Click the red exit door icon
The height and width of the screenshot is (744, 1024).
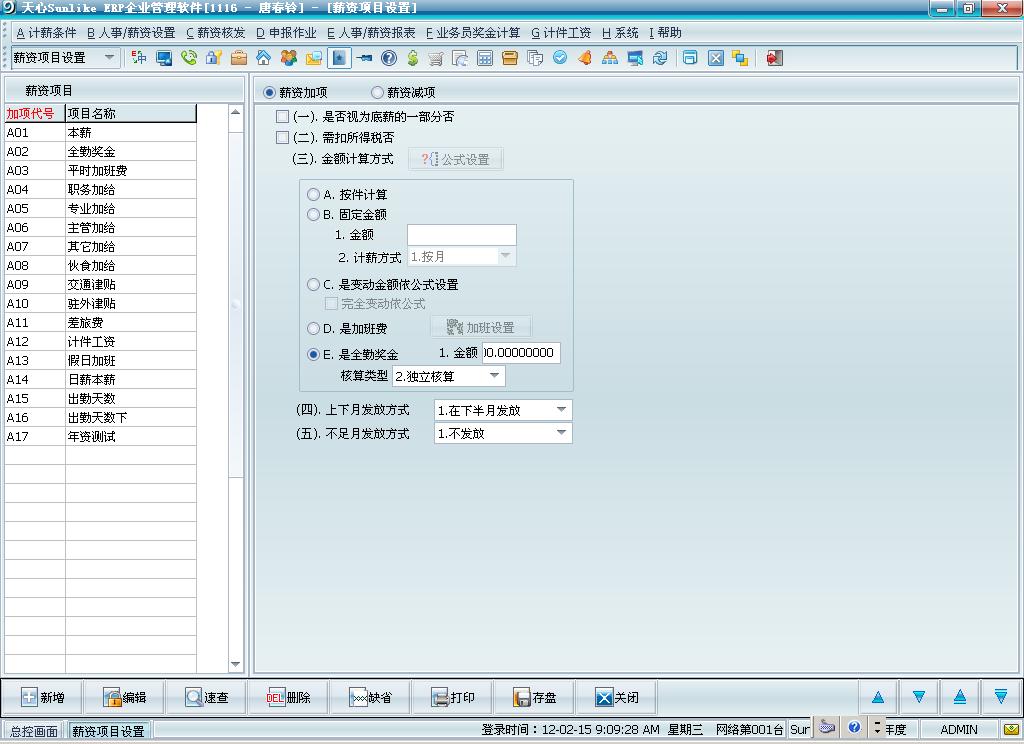tap(774, 58)
